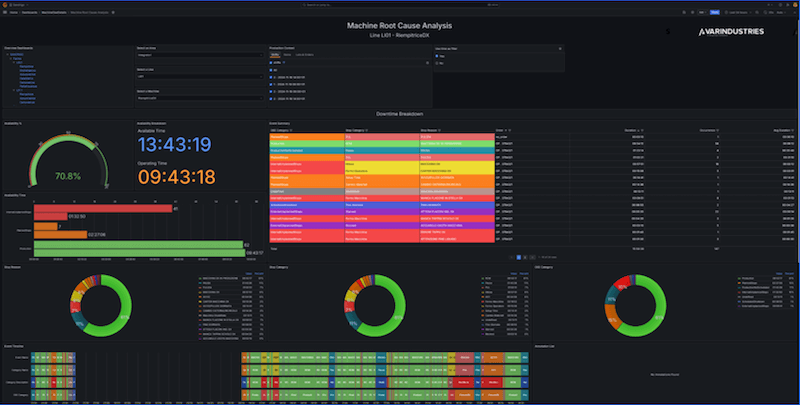Click the Stop Category column filter icon
The width and height of the screenshot is (800, 405).
point(367,130)
